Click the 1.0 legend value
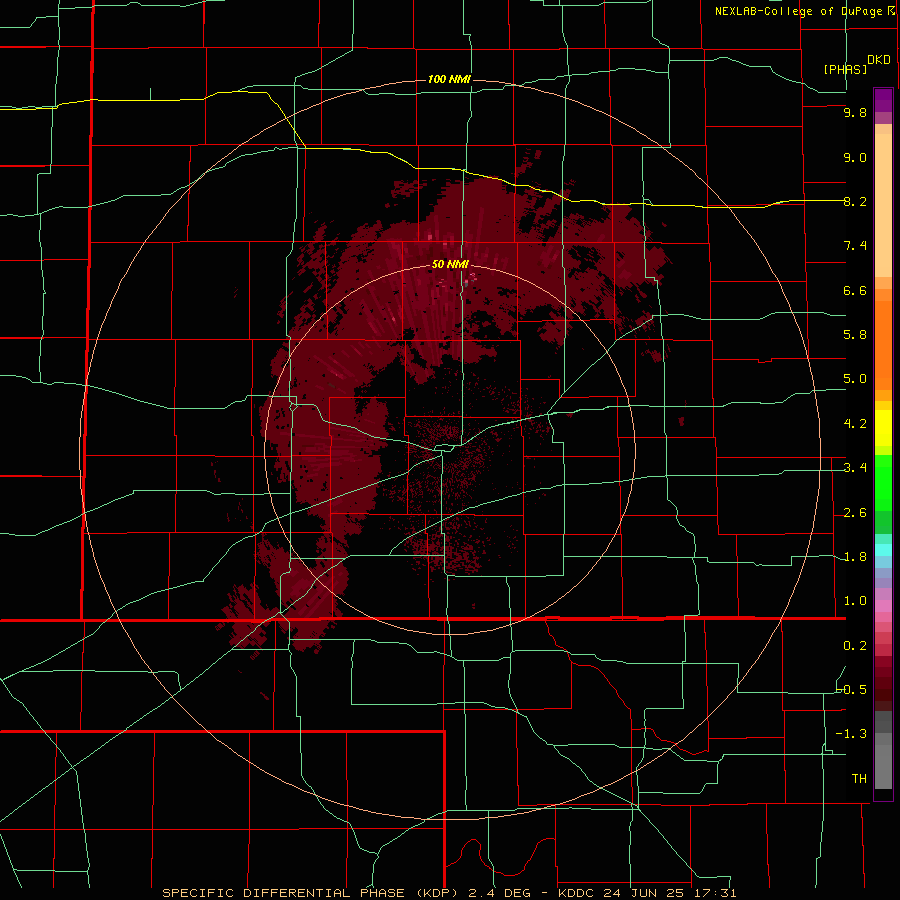 click(855, 601)
